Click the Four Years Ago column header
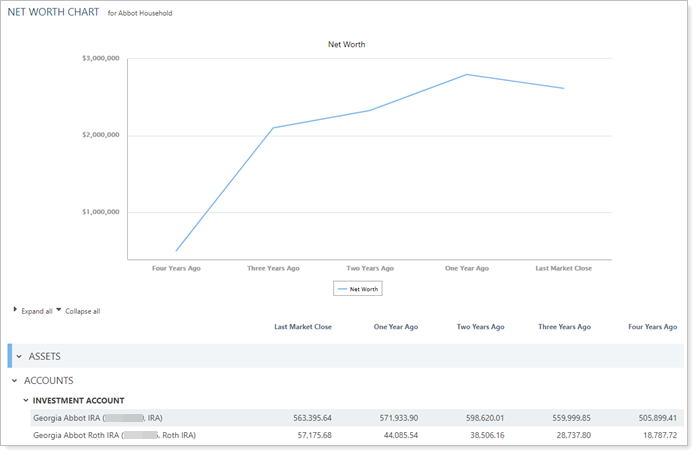697x455 pixels. pyautogui.click(x=652, y=327)
